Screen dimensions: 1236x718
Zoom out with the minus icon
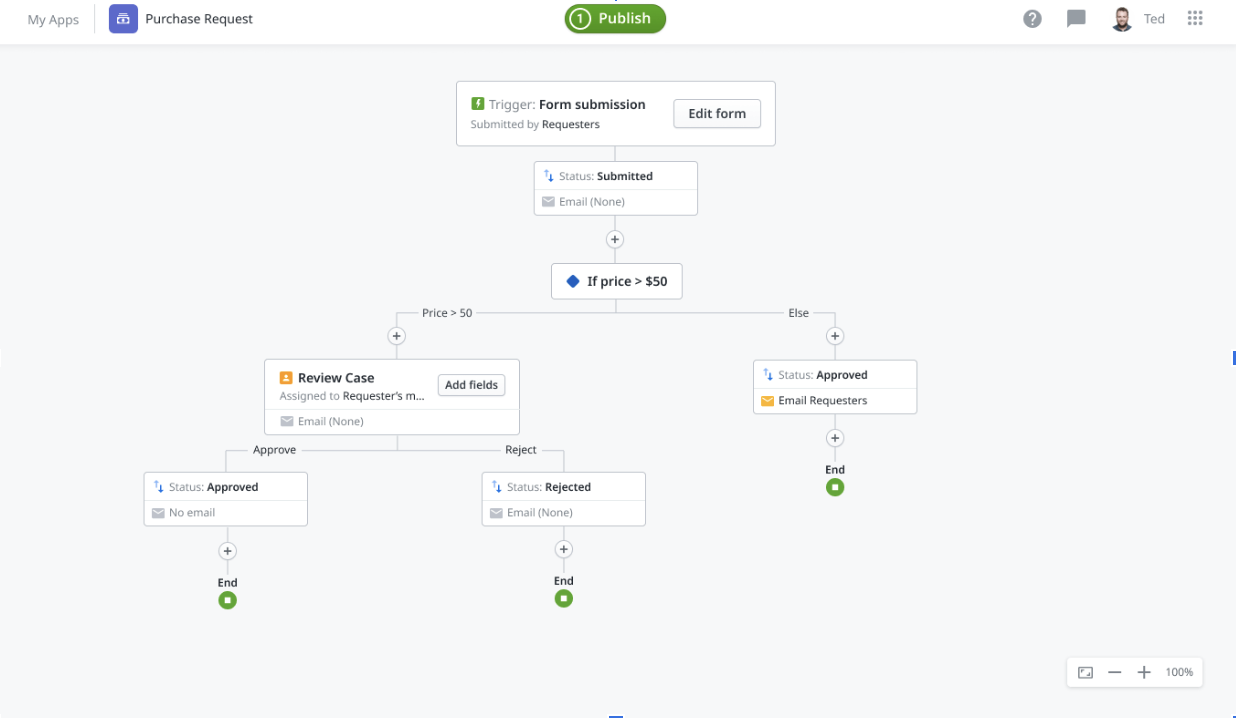click(1114, 673)
